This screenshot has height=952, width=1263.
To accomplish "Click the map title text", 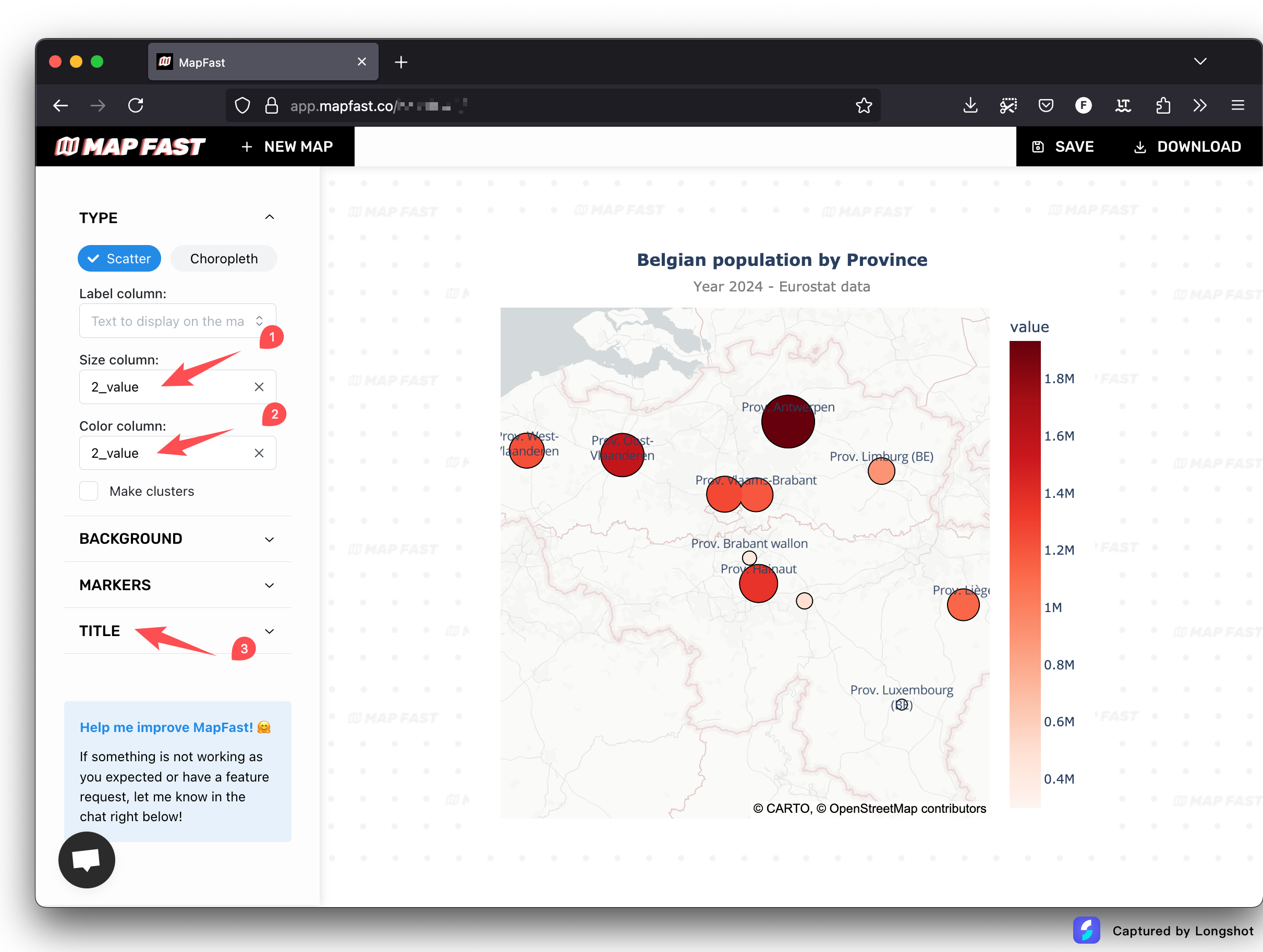I will (x=782, y=260).
